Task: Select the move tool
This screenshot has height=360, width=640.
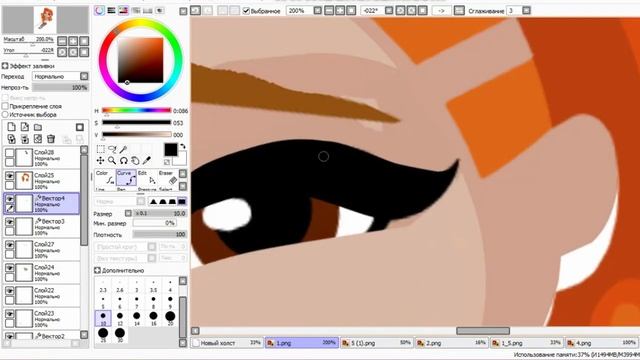Action: pyautogui.click(x=100, y=160)
